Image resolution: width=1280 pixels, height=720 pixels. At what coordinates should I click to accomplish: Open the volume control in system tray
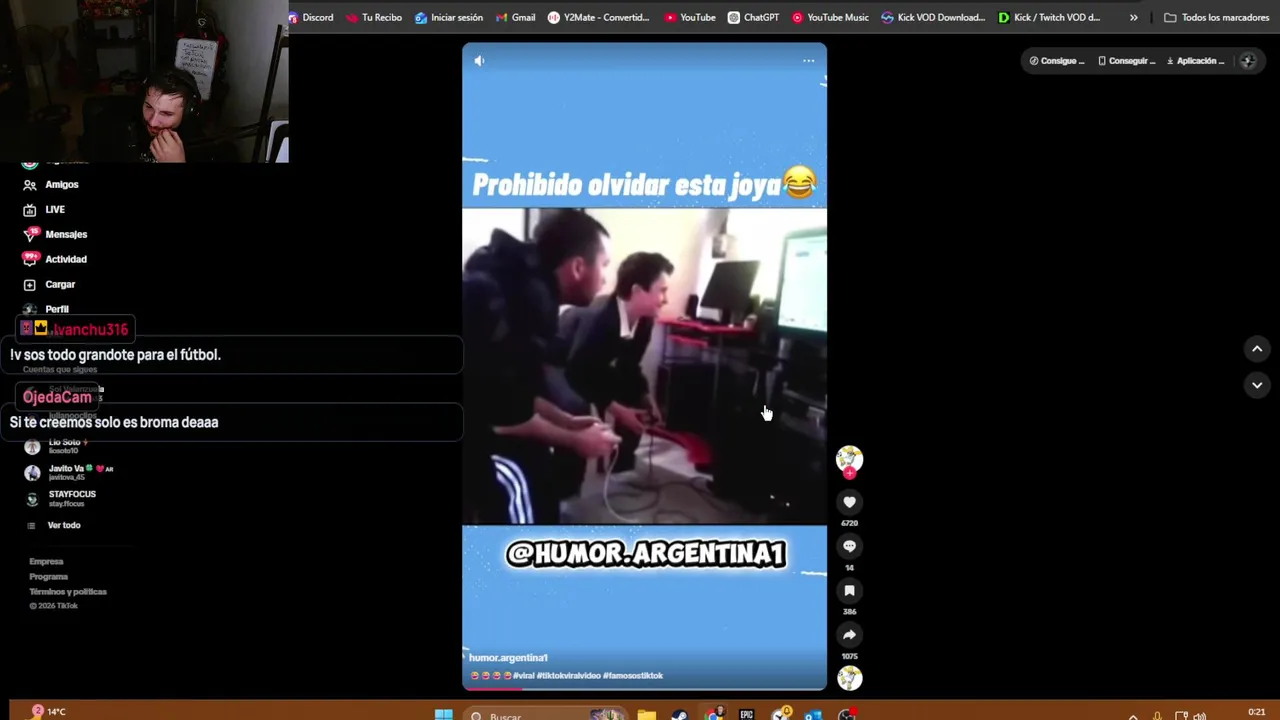(x=1199, y=715)
